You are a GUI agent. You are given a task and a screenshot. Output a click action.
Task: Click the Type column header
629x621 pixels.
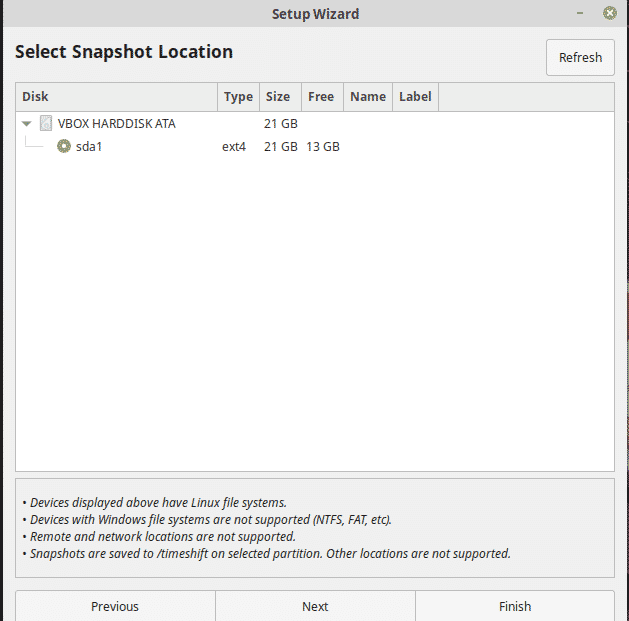pyautogui.click(x=238, y=97)
